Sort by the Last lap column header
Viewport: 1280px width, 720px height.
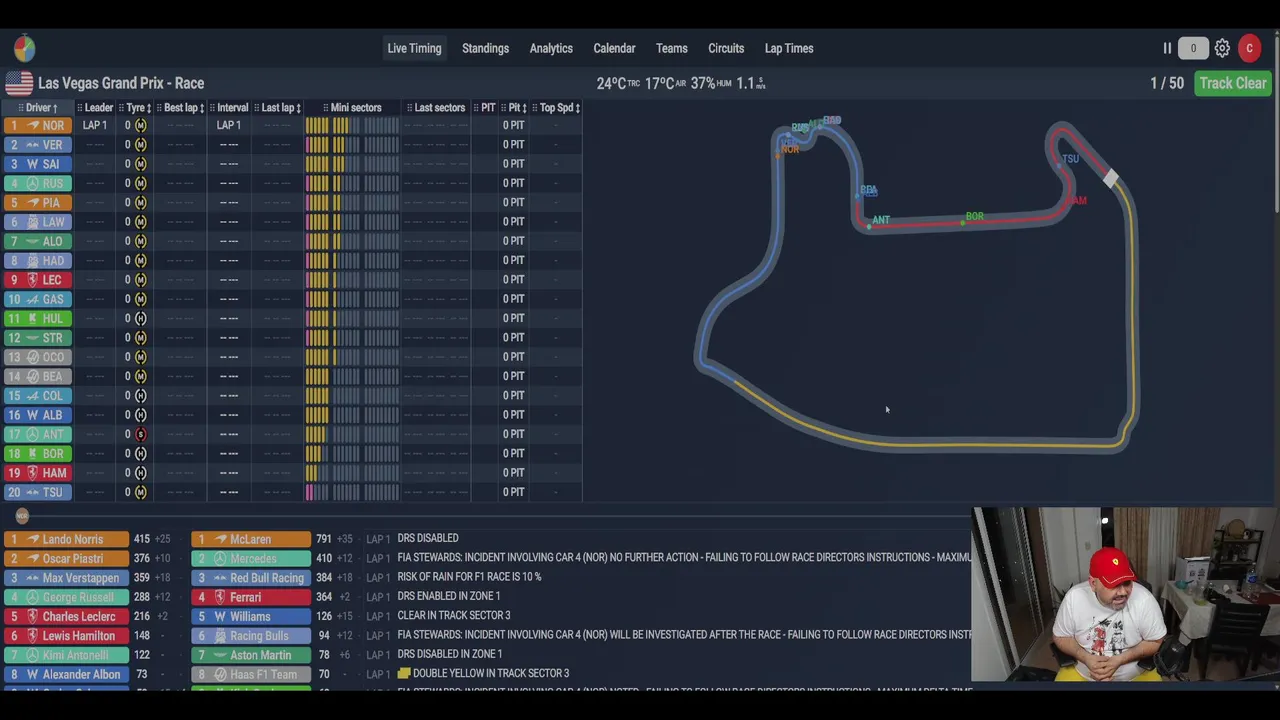[277, 107]
